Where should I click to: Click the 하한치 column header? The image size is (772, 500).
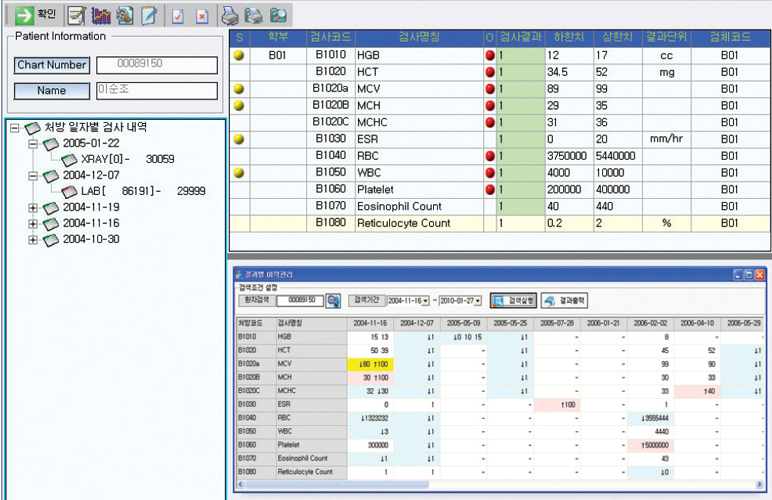click(x=569, y=37)
